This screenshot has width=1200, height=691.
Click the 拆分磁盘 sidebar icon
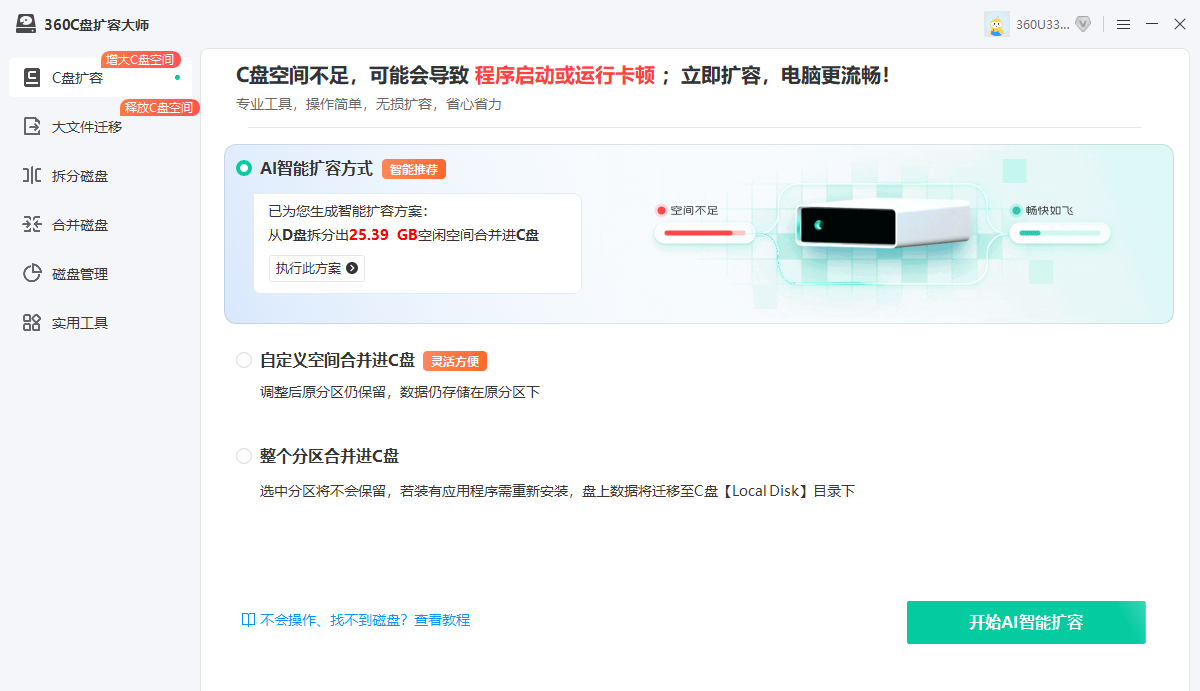tap(32, 176)
